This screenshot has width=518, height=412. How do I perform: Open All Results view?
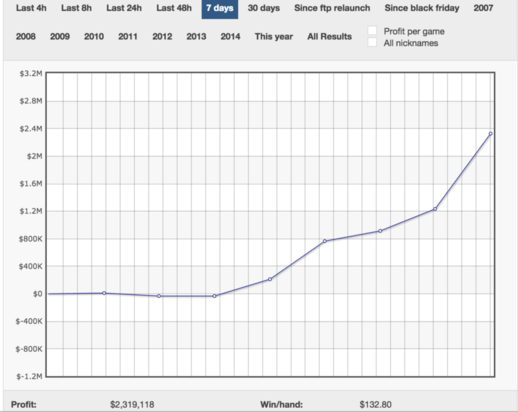(x=329, y=36)
